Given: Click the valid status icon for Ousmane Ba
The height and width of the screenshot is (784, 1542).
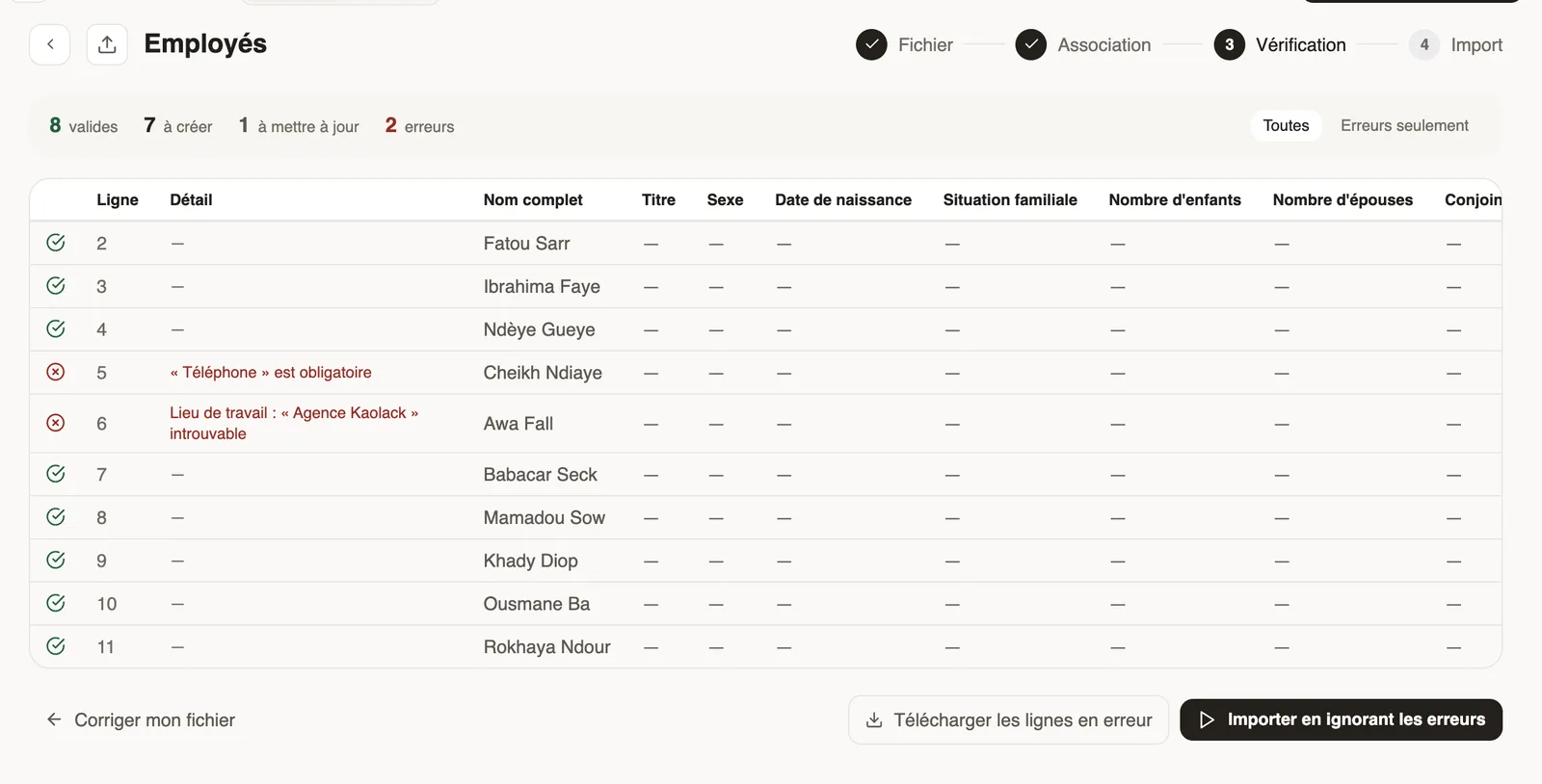Looking at the screenshot, I should coord(56,603).
